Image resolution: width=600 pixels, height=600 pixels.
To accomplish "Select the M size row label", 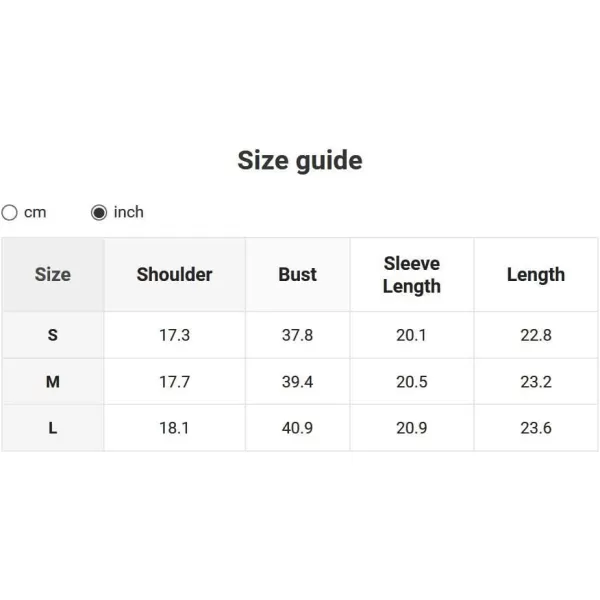I will [x=53, y=382].
